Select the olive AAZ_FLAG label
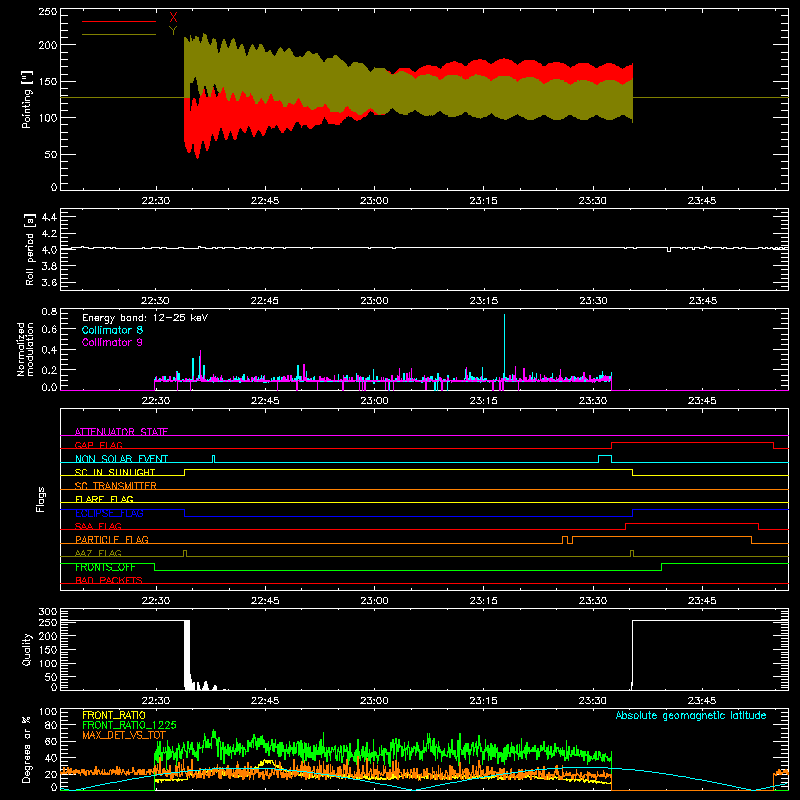The width and height of the screenshot is (800, 800). click(98, 553)
